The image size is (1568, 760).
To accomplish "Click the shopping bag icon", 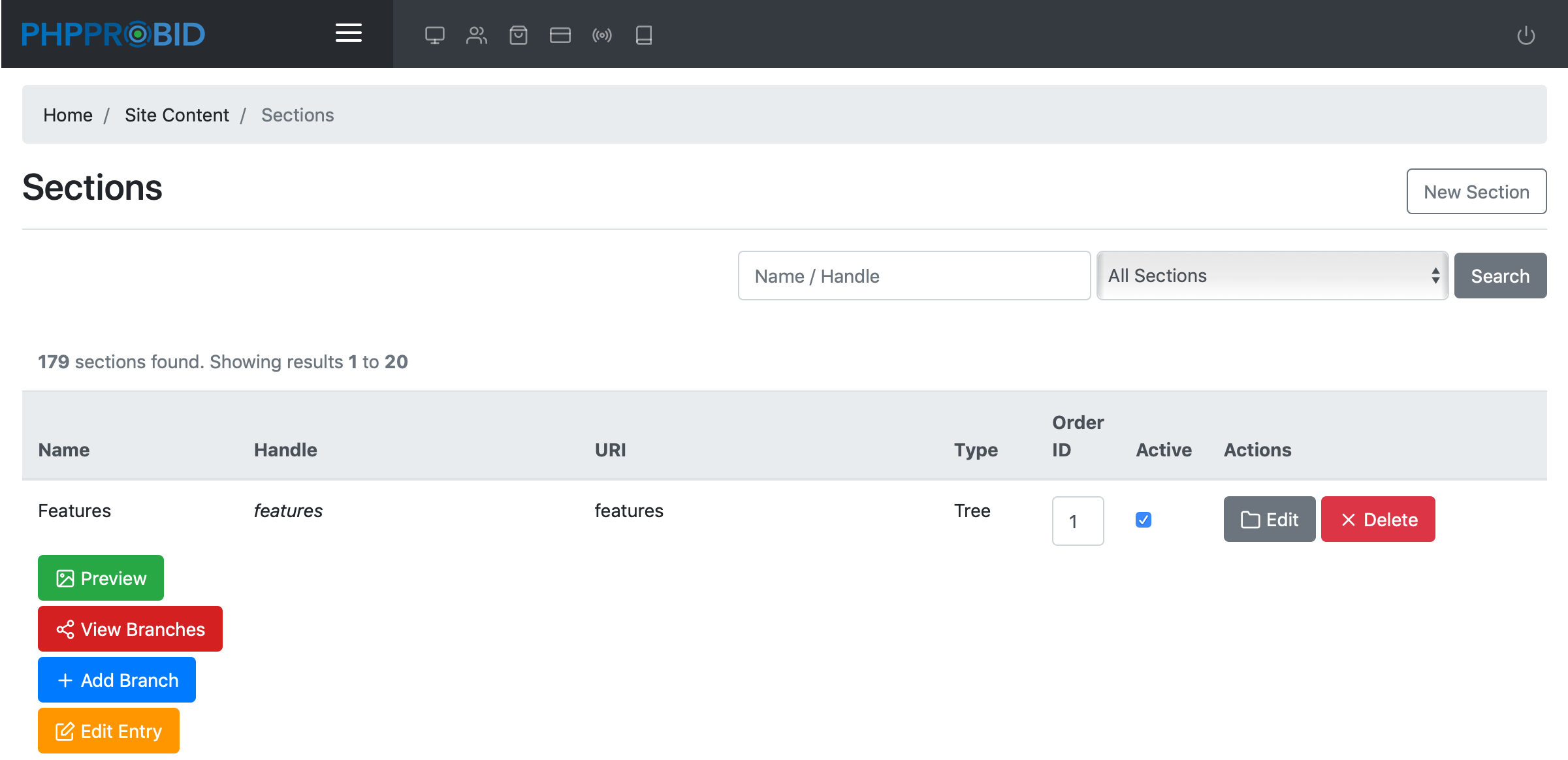I will coord(519,35).
